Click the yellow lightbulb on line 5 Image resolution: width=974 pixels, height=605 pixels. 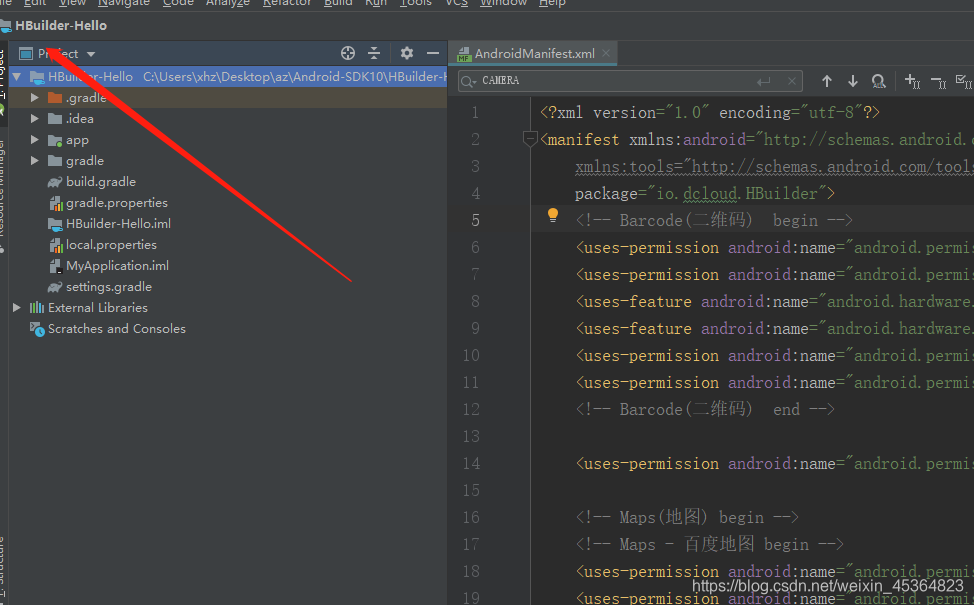pyautogui.click(x=553, y=216)
